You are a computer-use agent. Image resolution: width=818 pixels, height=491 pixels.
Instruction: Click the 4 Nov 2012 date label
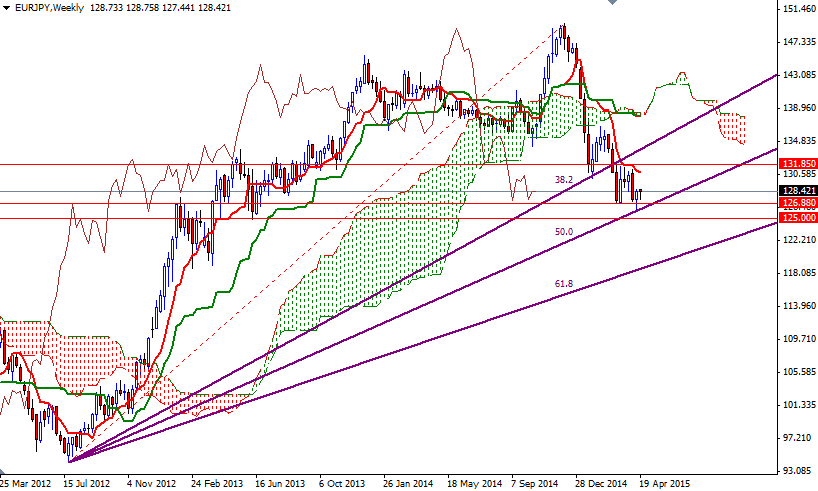coord(152,484)
